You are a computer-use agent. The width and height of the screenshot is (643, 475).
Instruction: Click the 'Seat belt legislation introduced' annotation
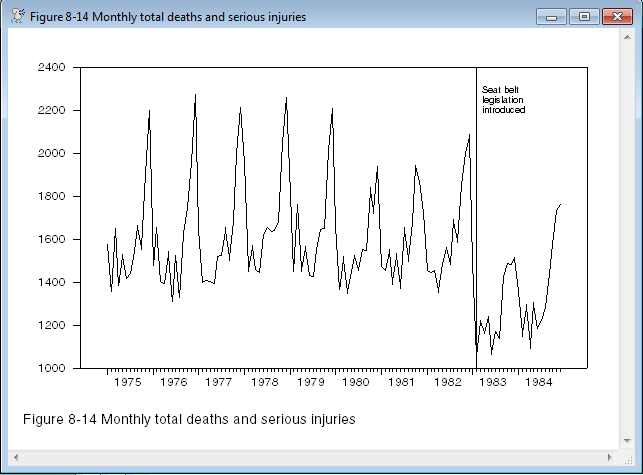click(x=503, y=99)
